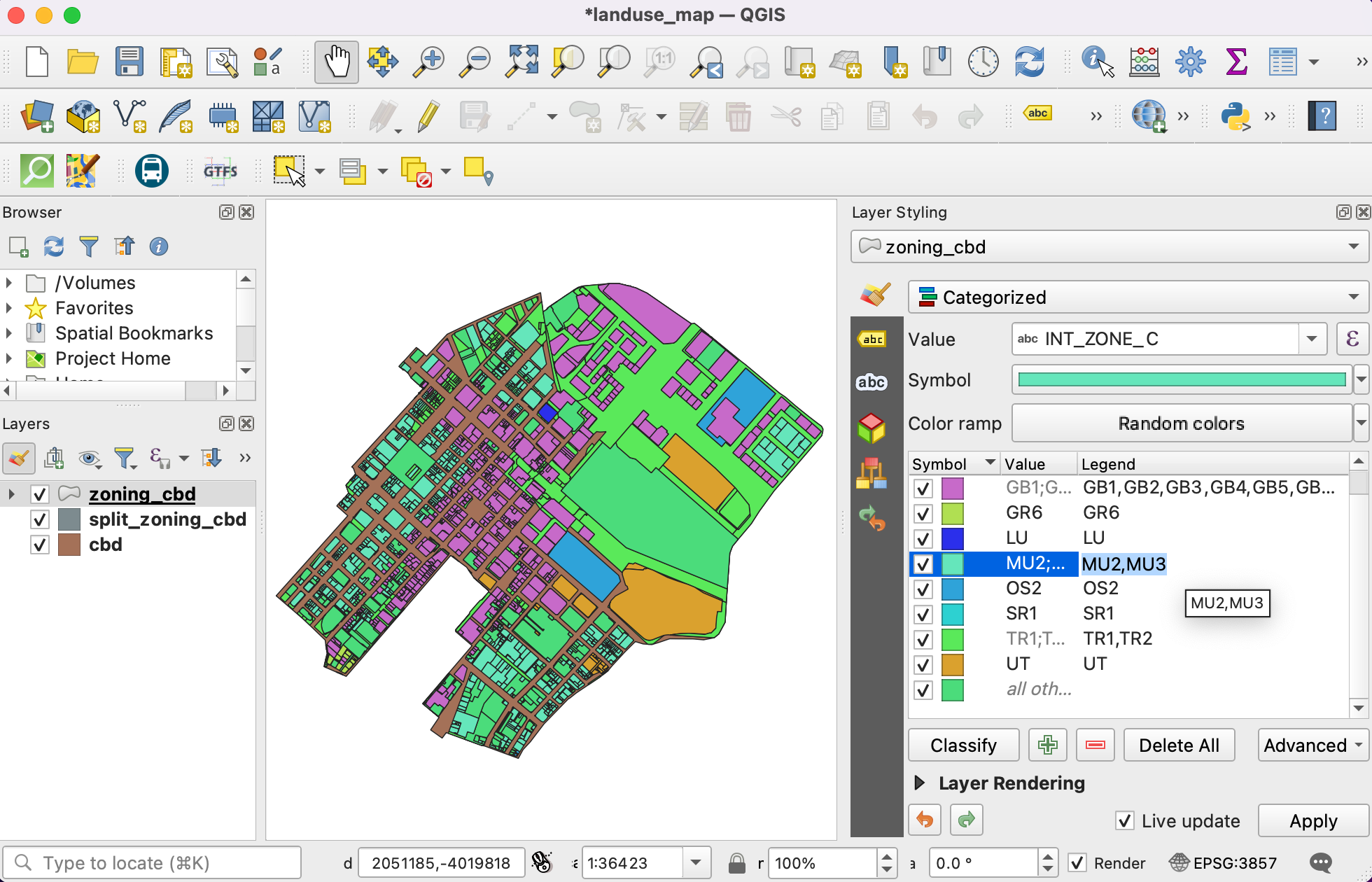Viewport: 1372px width, 882px height.
Task: Uncheck the Live update checkbox
Action: tap(1124, 820)
